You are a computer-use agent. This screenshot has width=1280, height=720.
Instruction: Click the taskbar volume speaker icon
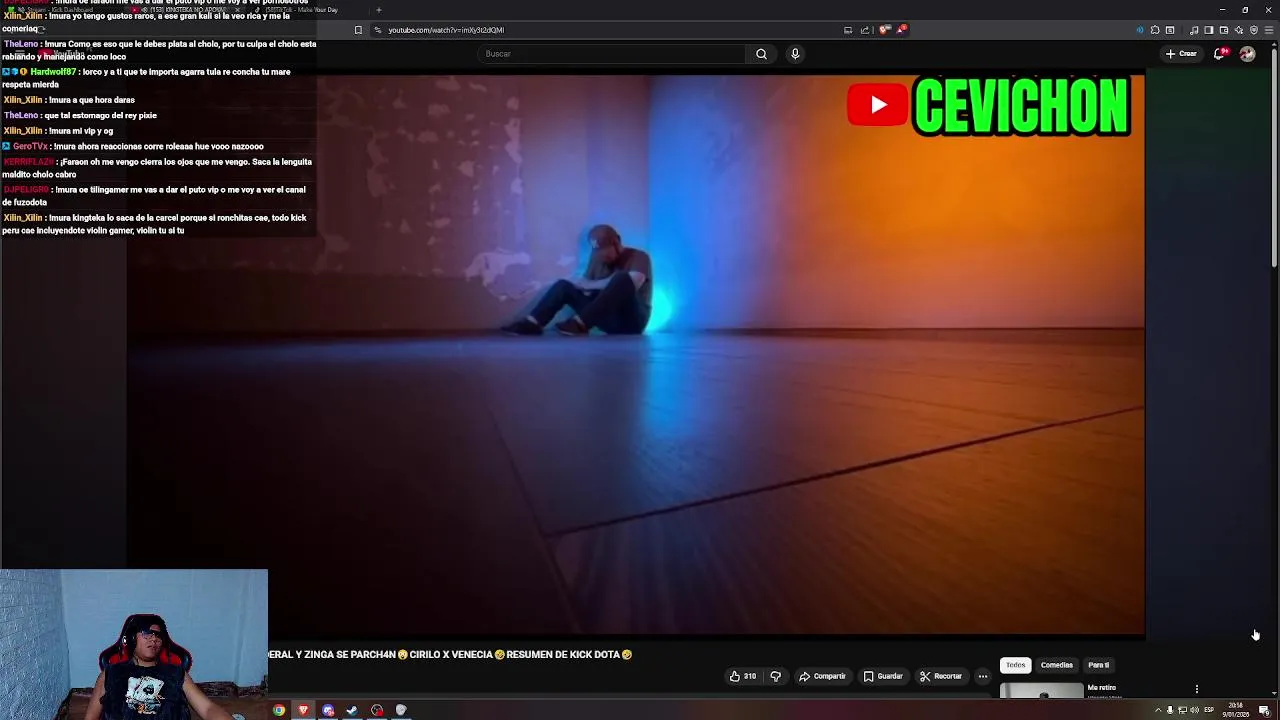[x=1194, y=711]
